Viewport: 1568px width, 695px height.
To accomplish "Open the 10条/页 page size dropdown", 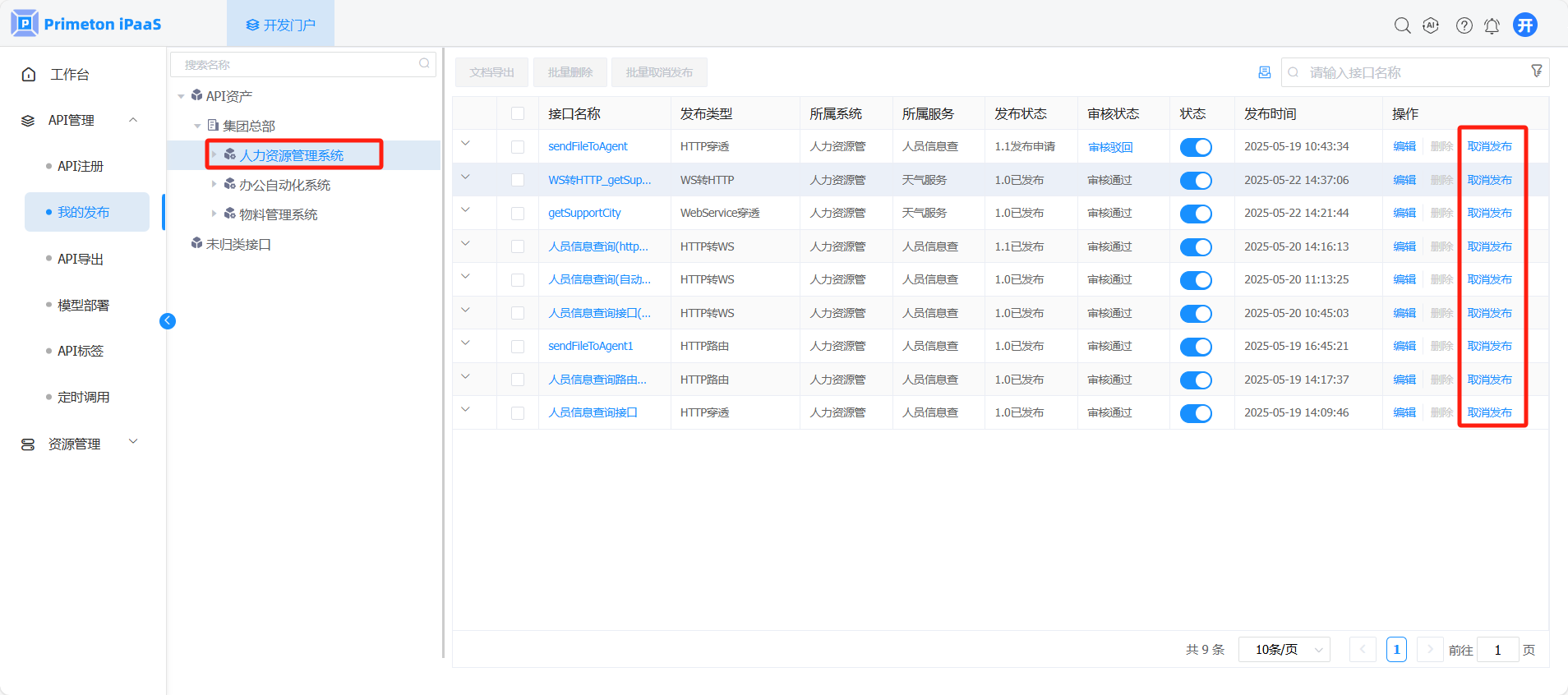I will 1284,650.
